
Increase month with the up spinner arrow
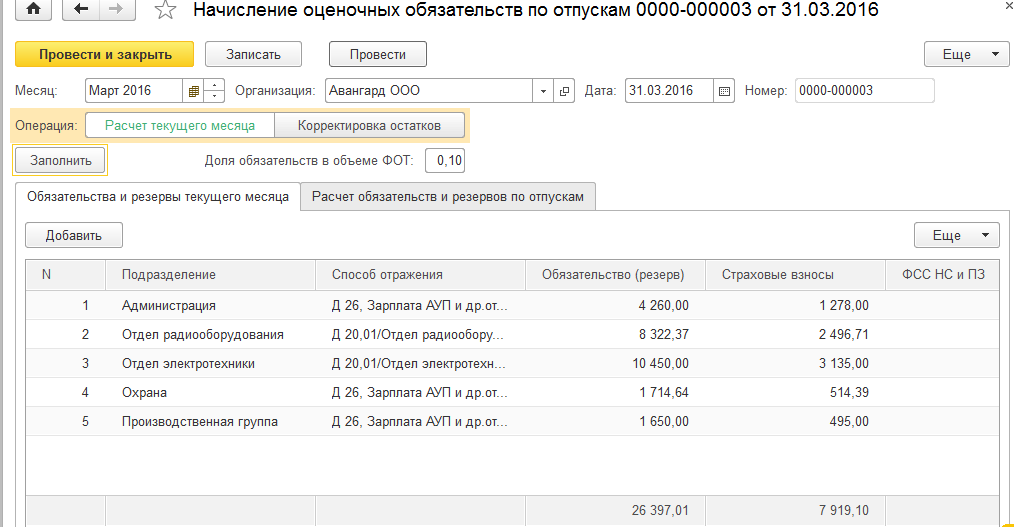point(215,86)
